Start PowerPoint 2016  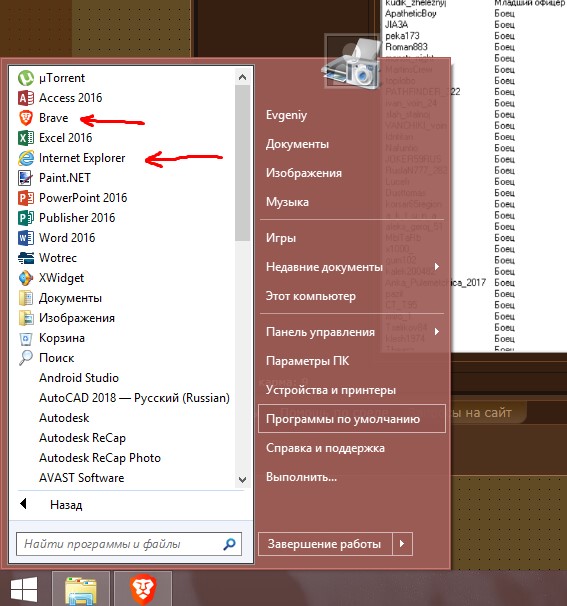click(x=73, y=198)
